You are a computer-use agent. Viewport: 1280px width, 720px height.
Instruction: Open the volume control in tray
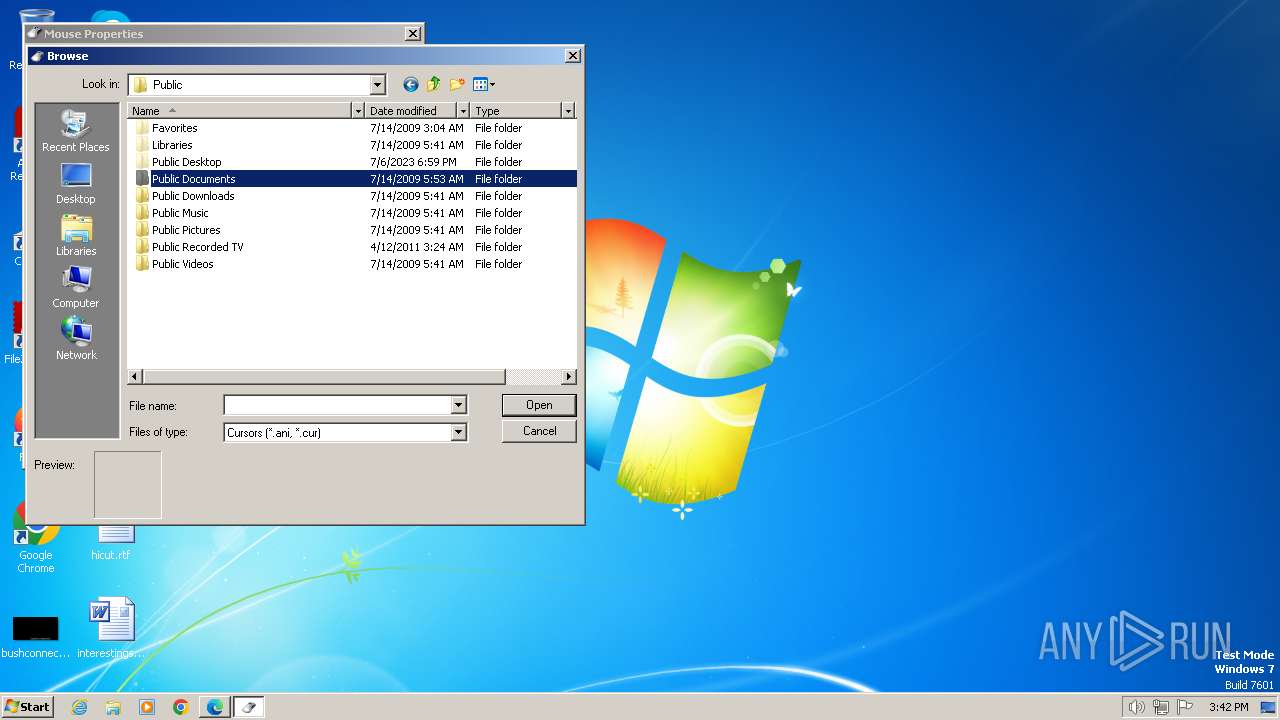click(1136, 707)
